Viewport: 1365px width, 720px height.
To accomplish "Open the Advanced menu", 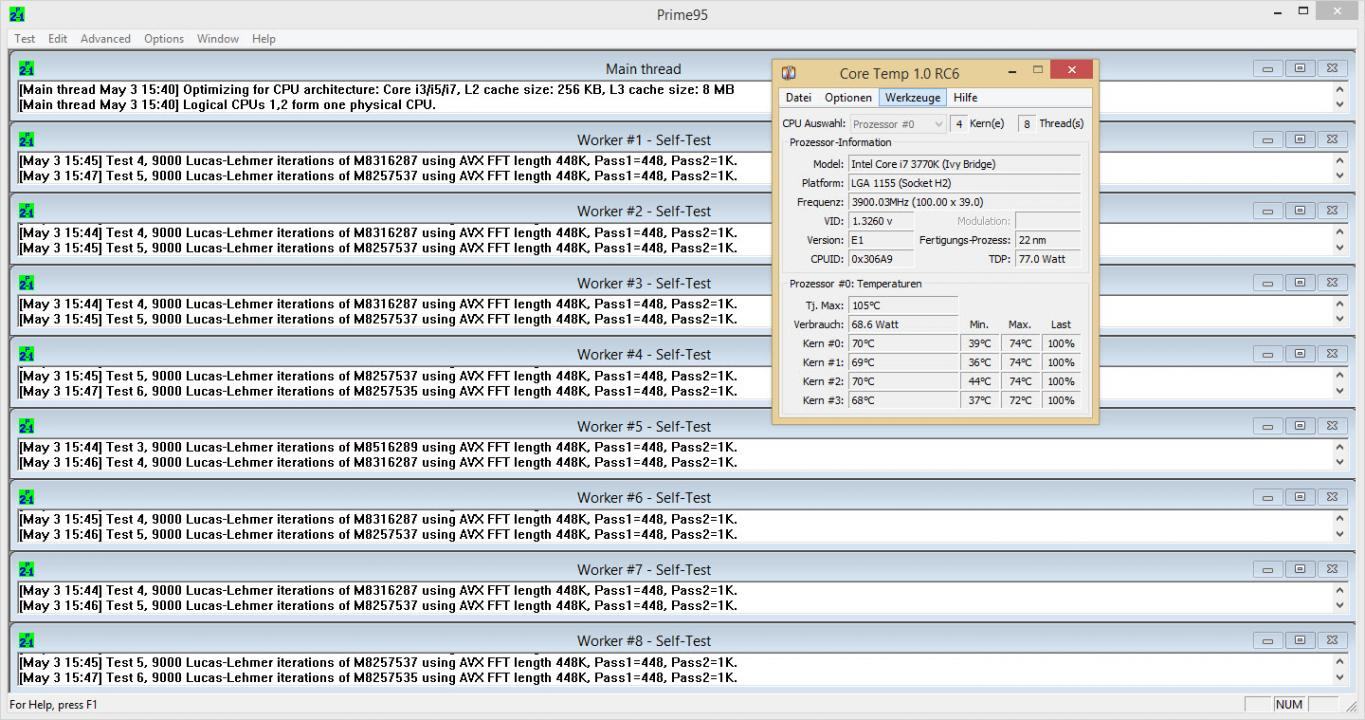I will (x=105, y=39).
